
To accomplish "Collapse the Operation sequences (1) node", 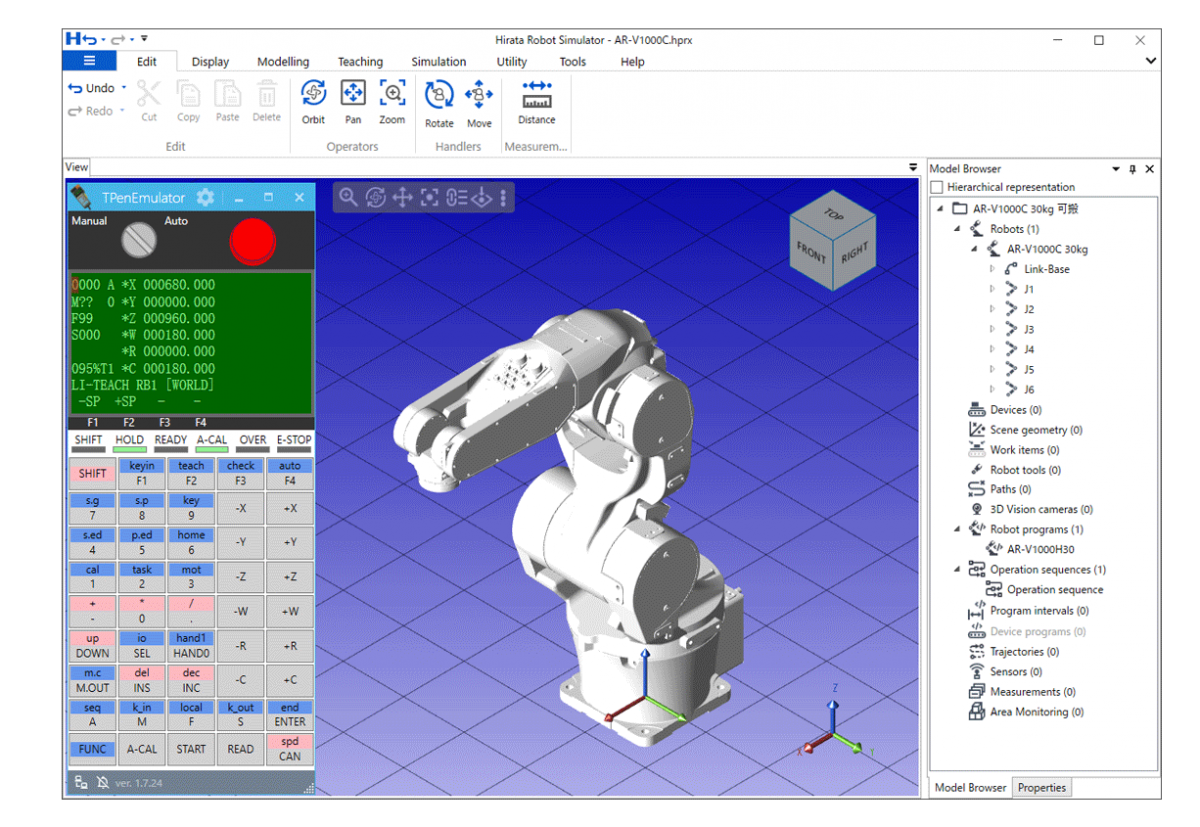I will click(x=957, y=569).
